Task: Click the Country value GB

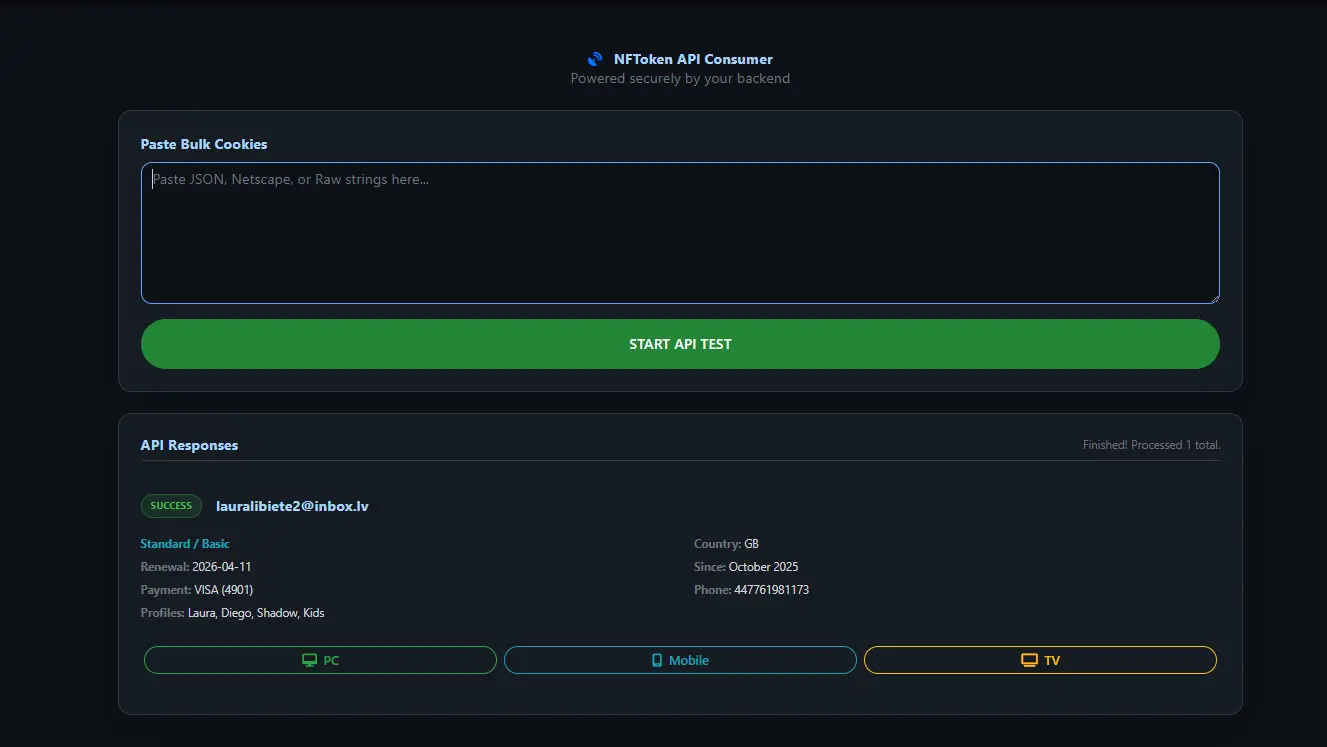Action: pos(752,544)
